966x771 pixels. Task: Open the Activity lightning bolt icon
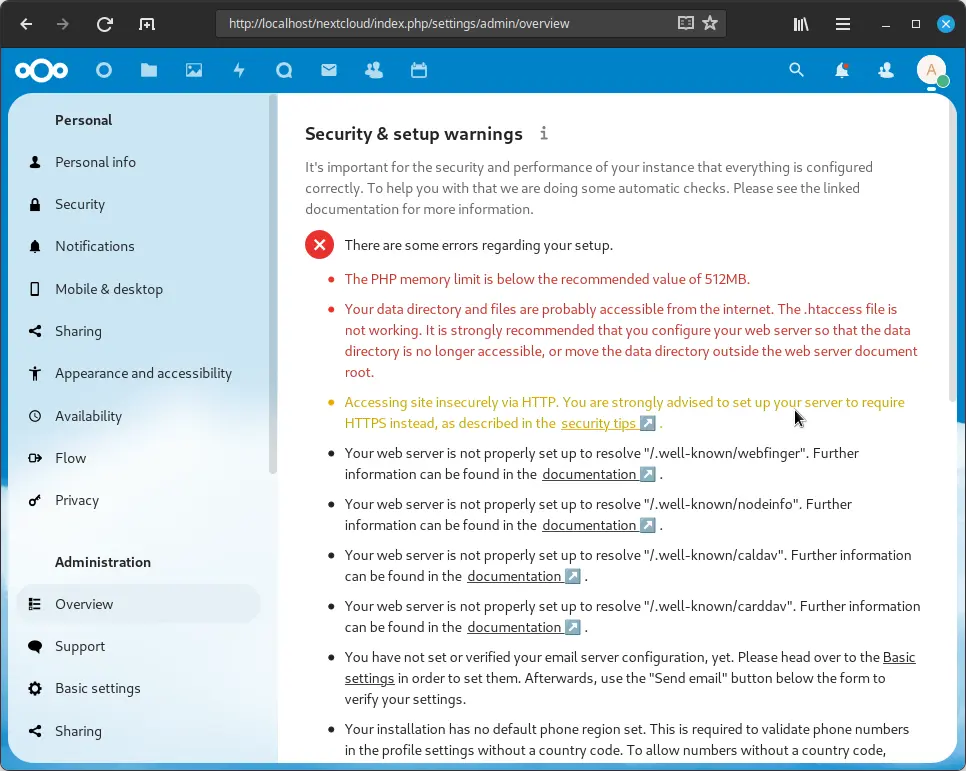click(x=239, y=70)
